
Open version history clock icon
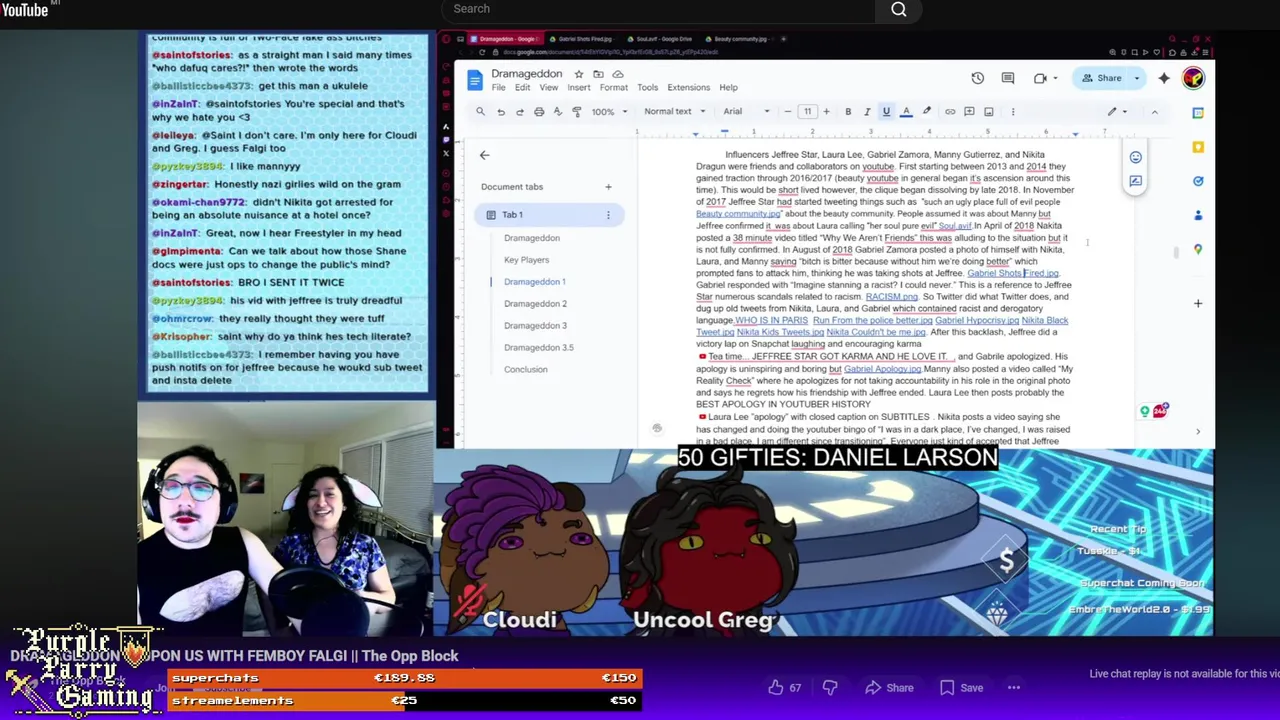977,78
